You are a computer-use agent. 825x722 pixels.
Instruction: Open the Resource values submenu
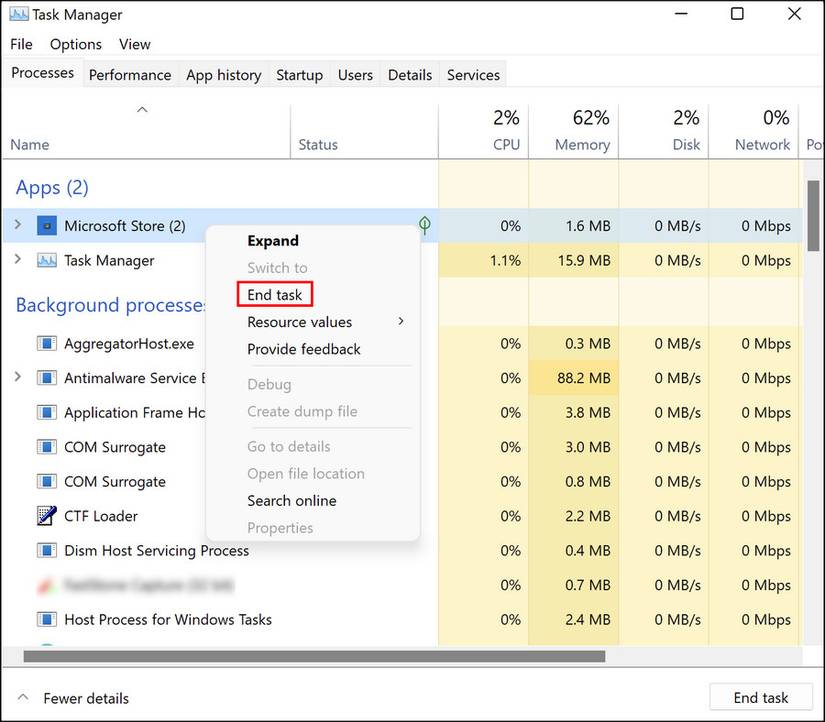point(301,322)
